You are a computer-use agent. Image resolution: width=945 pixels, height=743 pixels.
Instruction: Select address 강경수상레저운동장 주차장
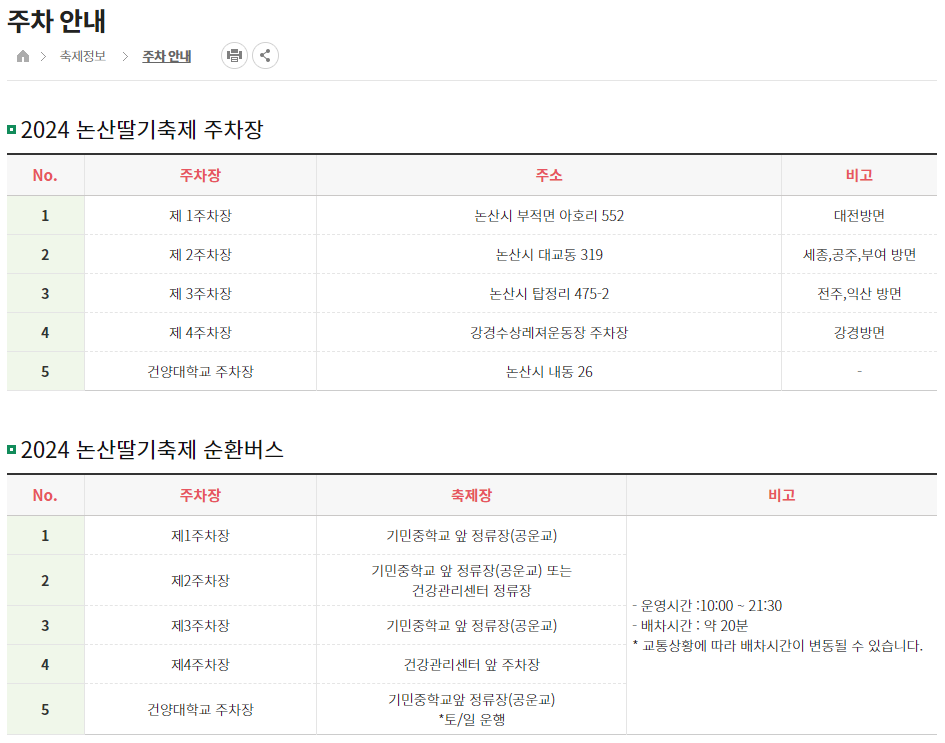coord(548,333)
